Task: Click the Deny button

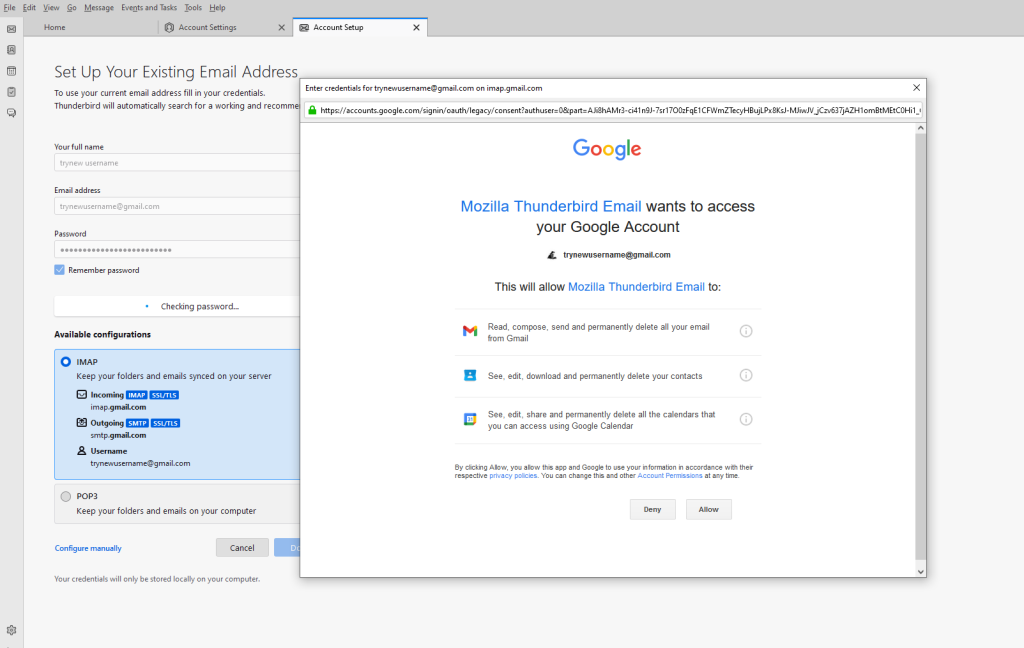Action: [x=652, y=510]
